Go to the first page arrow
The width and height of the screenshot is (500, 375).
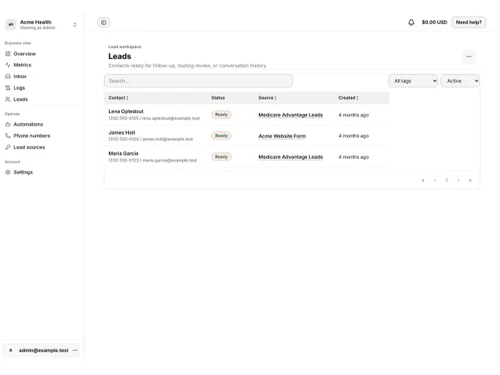pyautogui.click(x=423, y=180)
